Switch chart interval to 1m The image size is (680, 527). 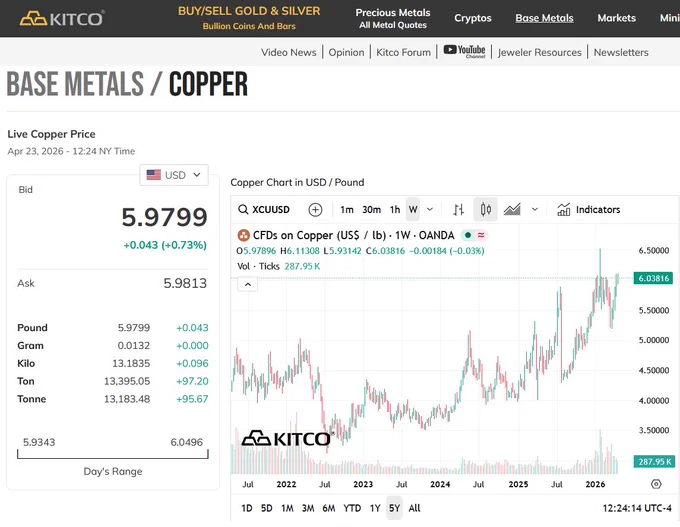[347, 209]
